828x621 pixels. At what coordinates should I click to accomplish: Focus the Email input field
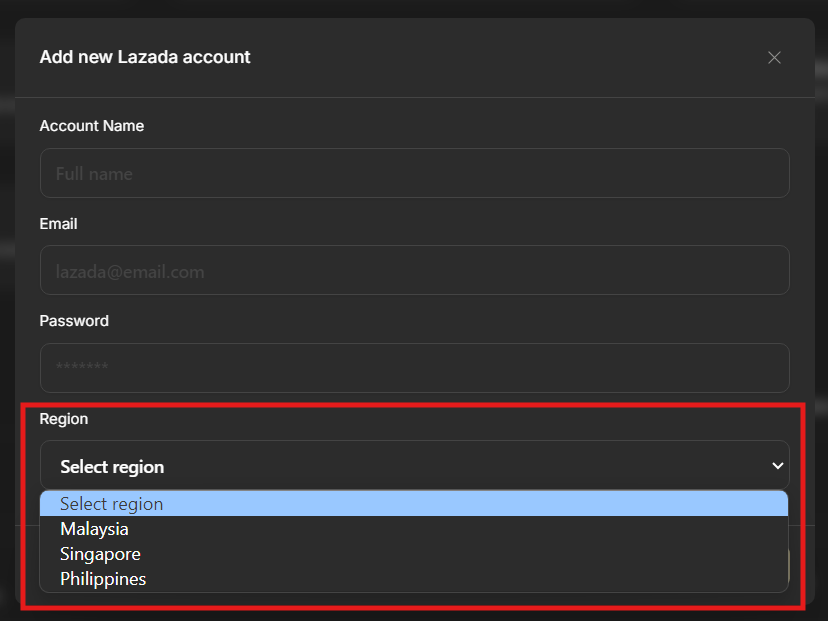coord(415,270)
